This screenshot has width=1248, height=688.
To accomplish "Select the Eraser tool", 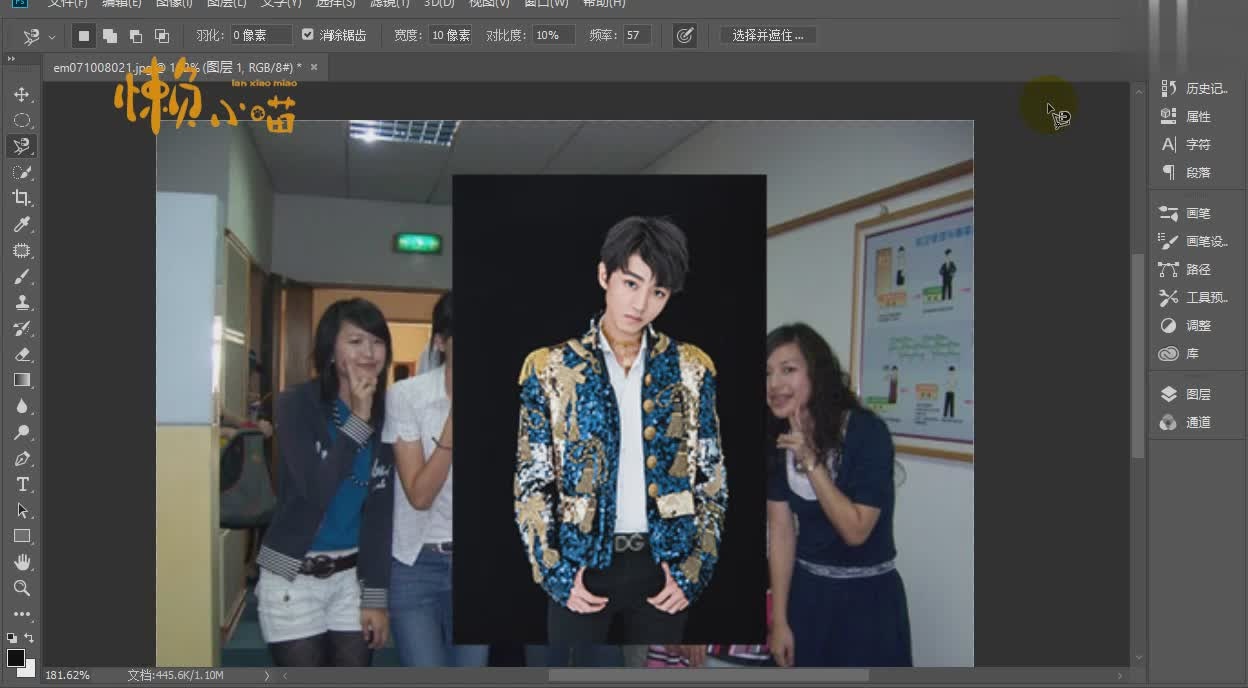I will (x=21, y=354).
